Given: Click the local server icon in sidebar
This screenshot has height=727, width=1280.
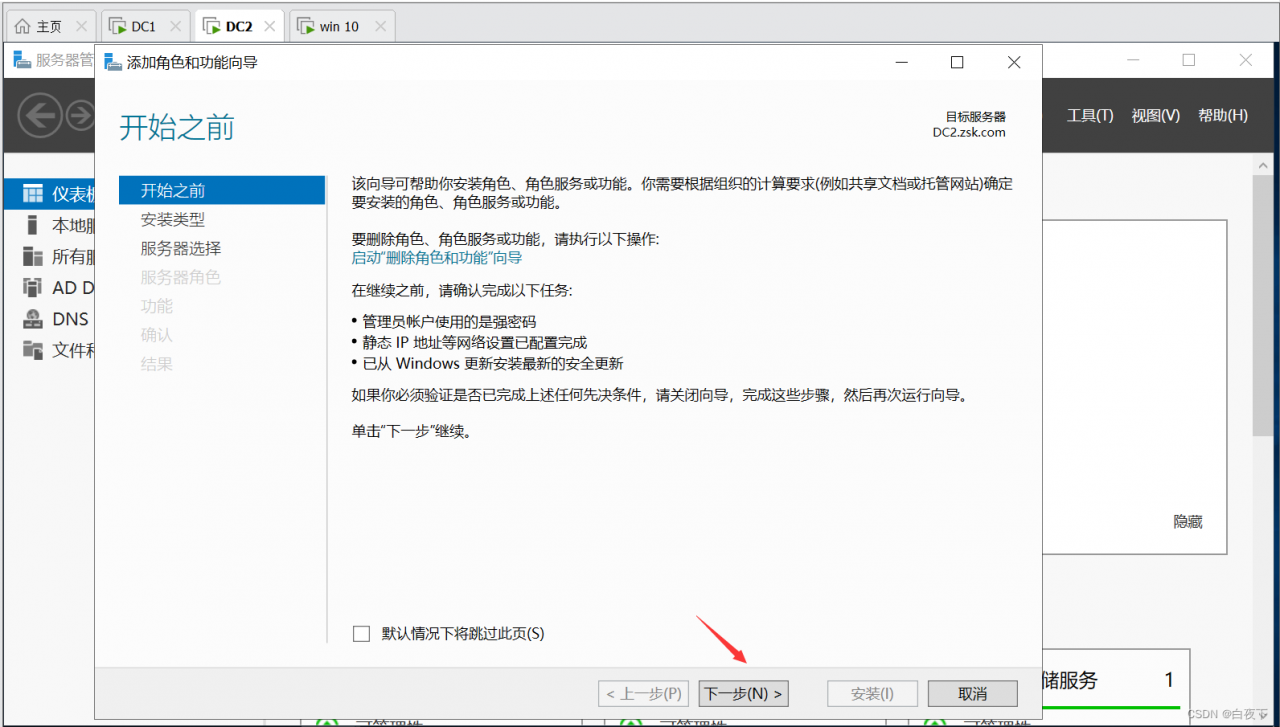Looking at the screenshot, I should click(x=33, y=225).
